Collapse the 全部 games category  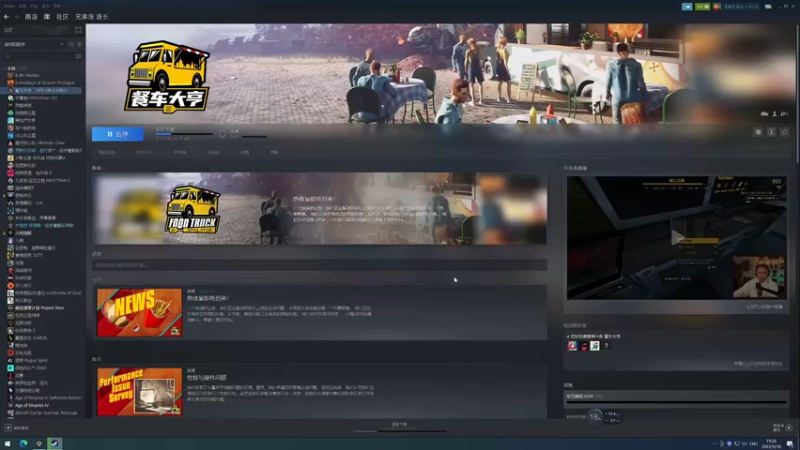click(5, 68)
